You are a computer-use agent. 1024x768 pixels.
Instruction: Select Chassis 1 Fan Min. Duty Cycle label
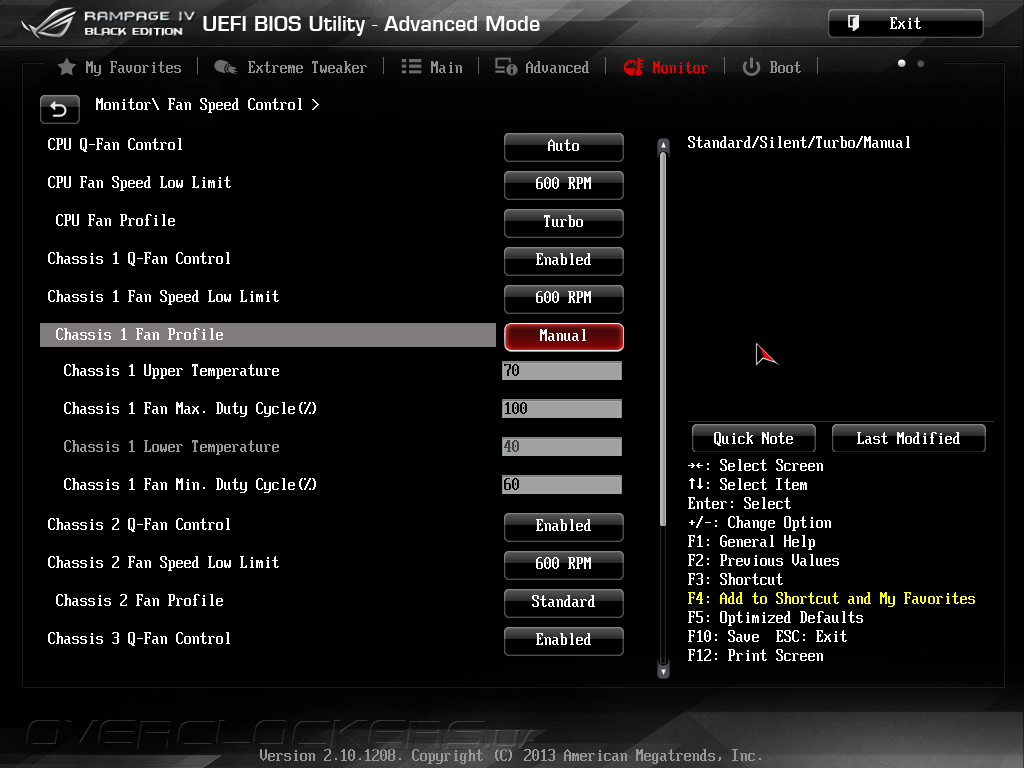190,485
